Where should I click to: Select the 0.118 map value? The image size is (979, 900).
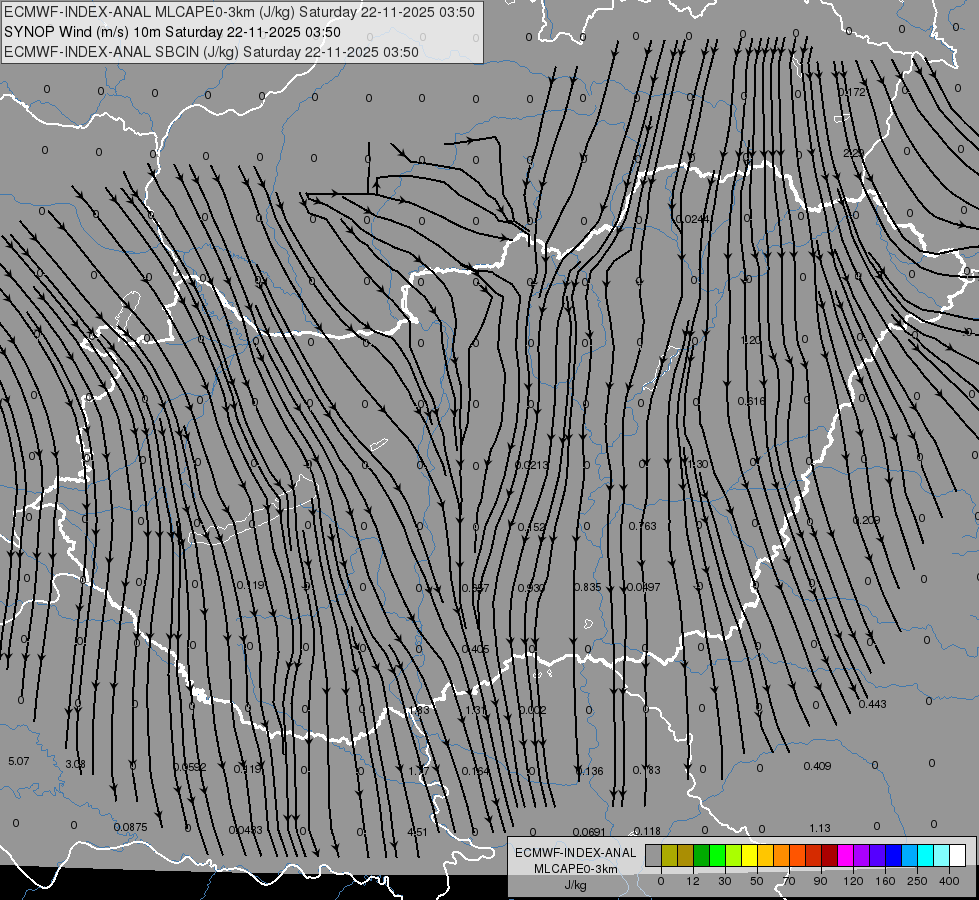point(647,831)
